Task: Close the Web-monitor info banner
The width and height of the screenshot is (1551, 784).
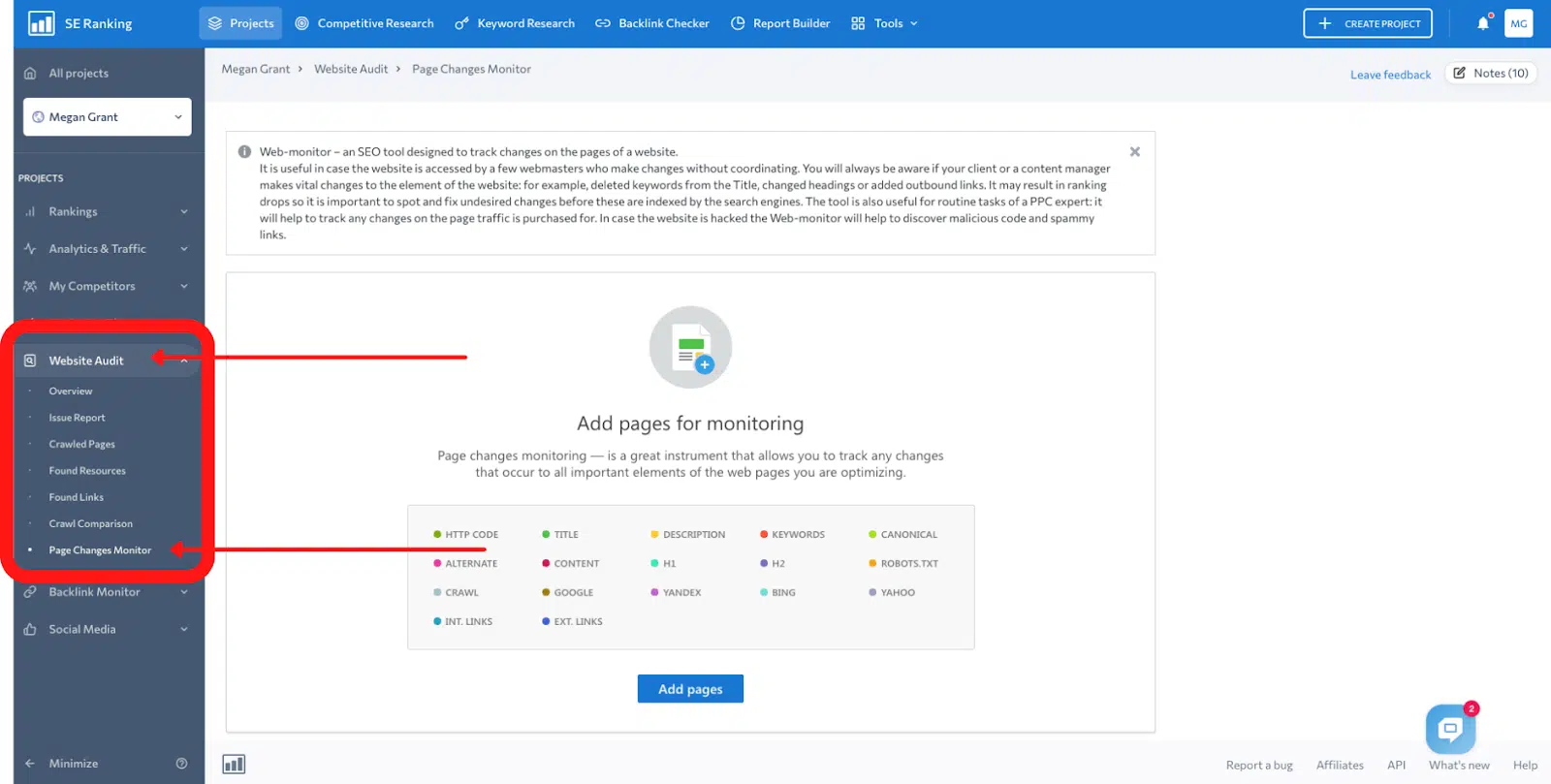Action: (x=1134, y=152)
